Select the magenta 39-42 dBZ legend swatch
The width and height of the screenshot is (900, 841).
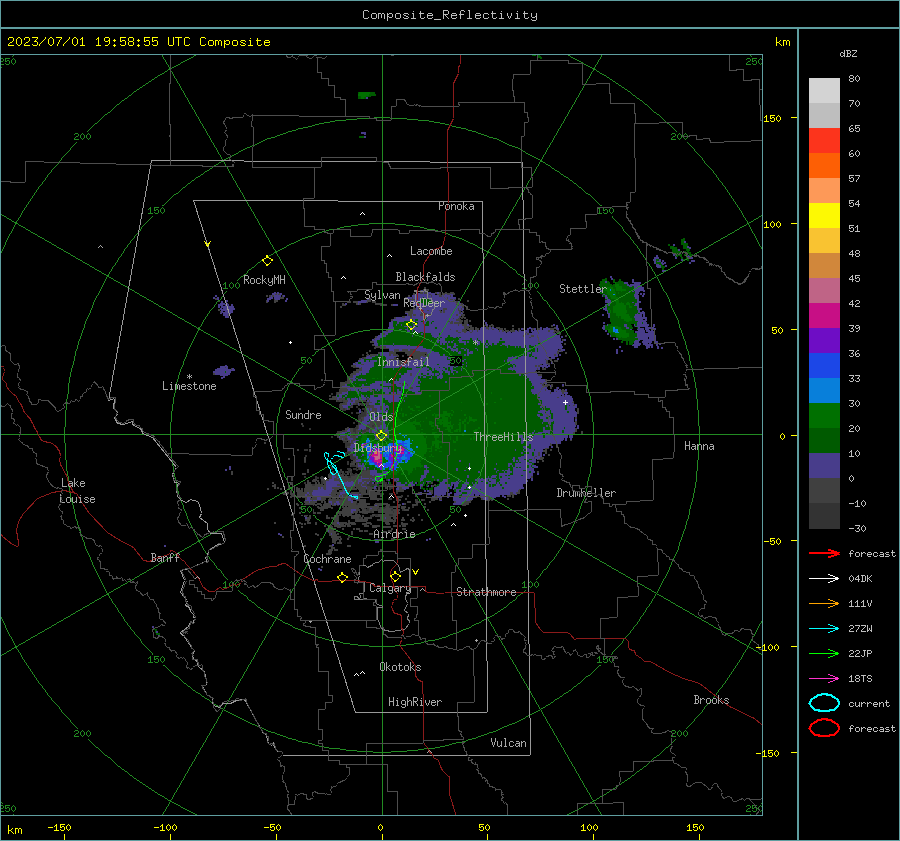(824, 316)
